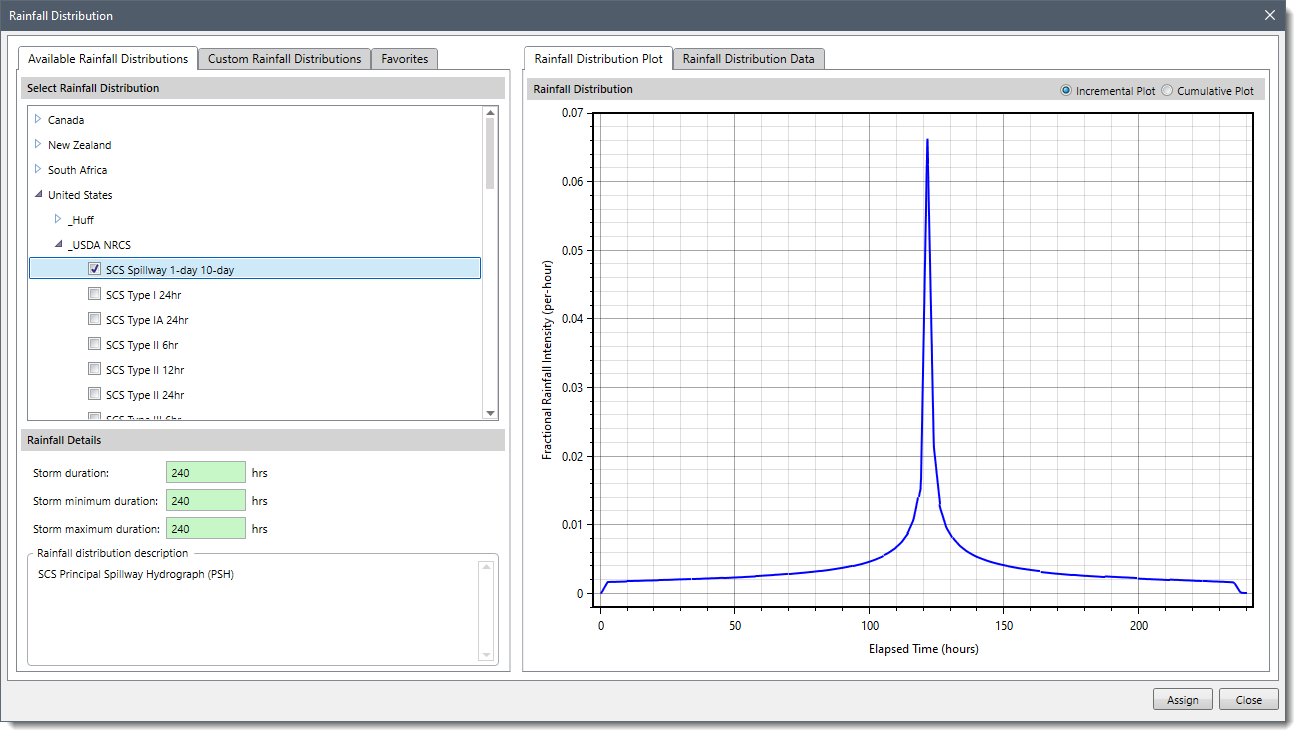Expand the New Zealand tree node
Screen dimensions: 1301x737
click(37, 144)
